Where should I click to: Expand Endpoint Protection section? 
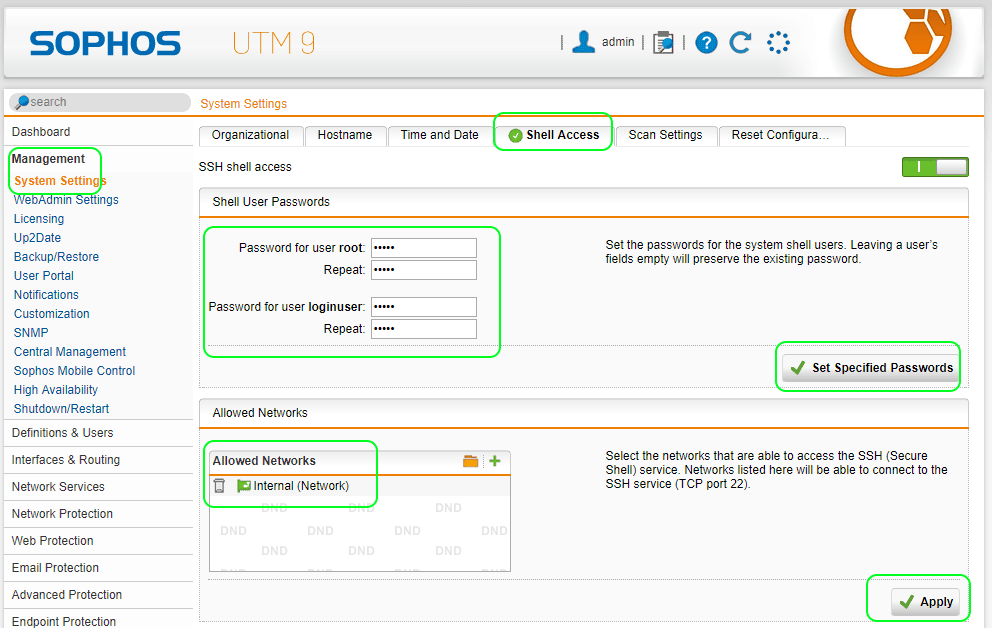(x=64, y=621)
